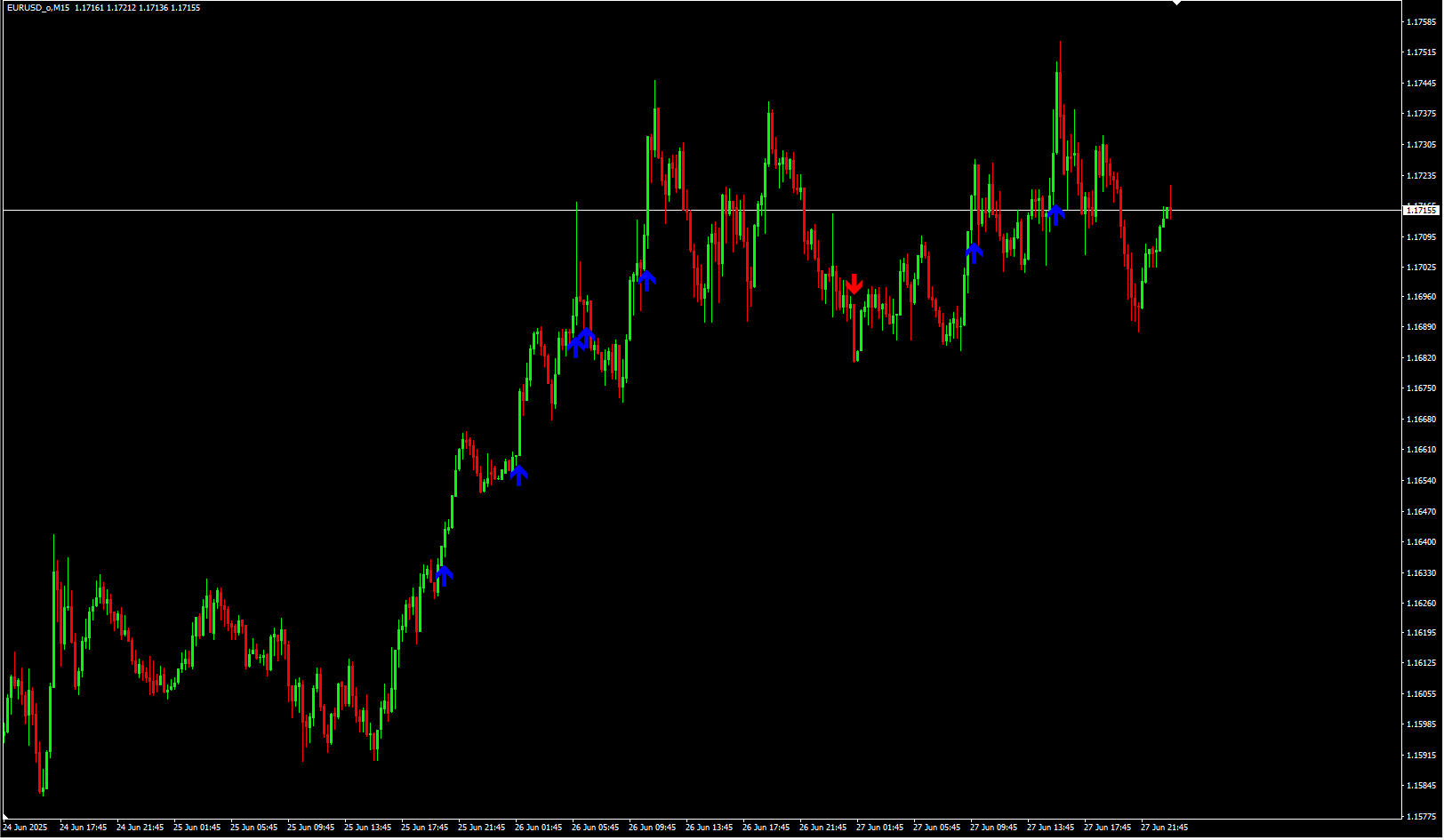
Task: Click the 1.16680 price scale label
Action: click(1421, 420)
